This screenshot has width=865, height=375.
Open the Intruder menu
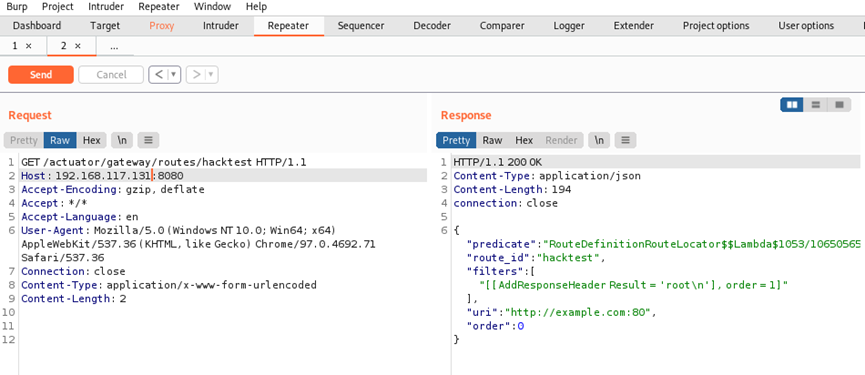(x=106, y=7)
